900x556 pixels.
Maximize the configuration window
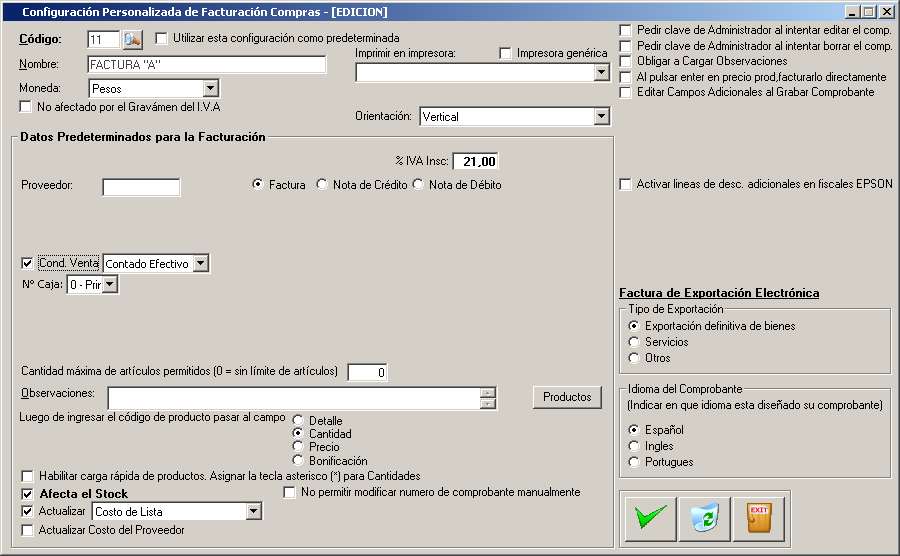(x=868, y=12)
